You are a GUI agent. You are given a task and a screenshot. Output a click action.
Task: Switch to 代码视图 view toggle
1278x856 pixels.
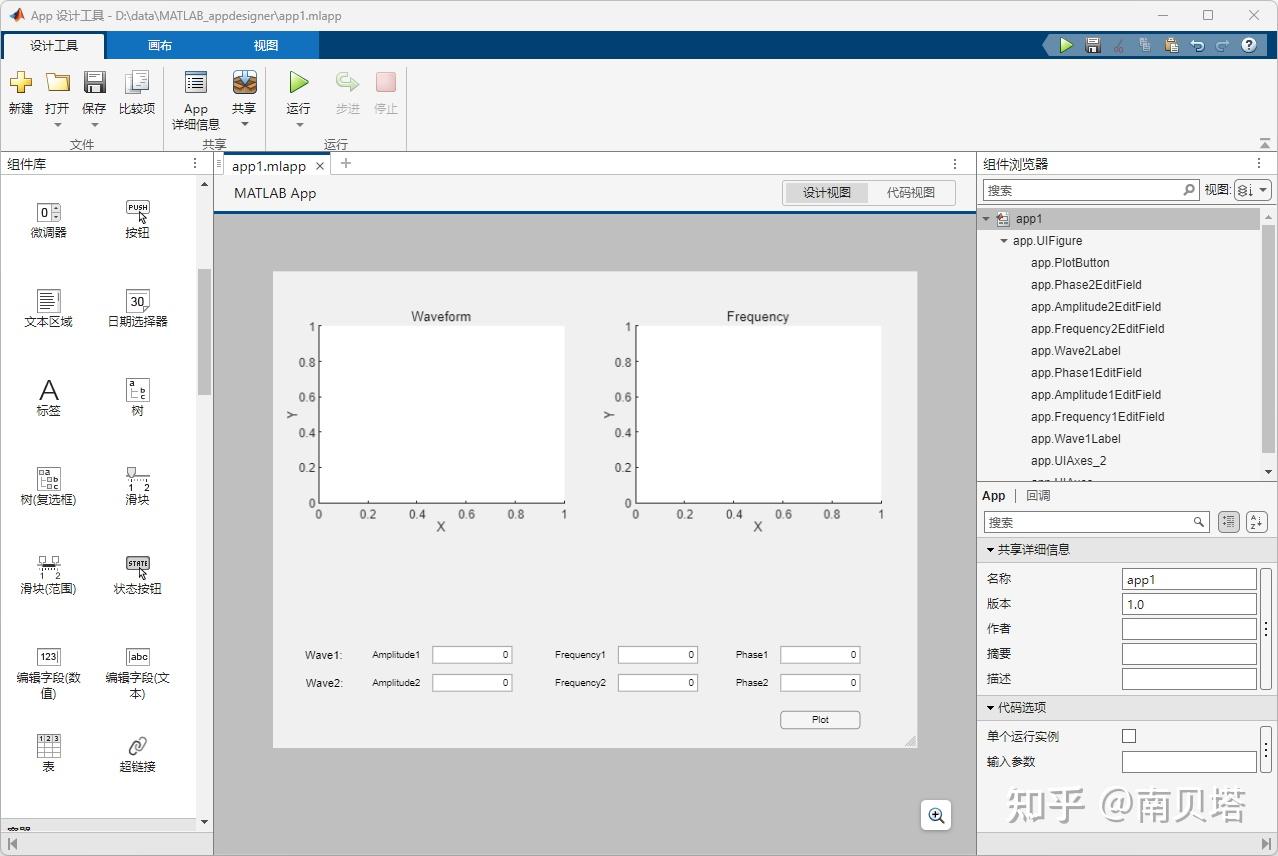point(911,193)
